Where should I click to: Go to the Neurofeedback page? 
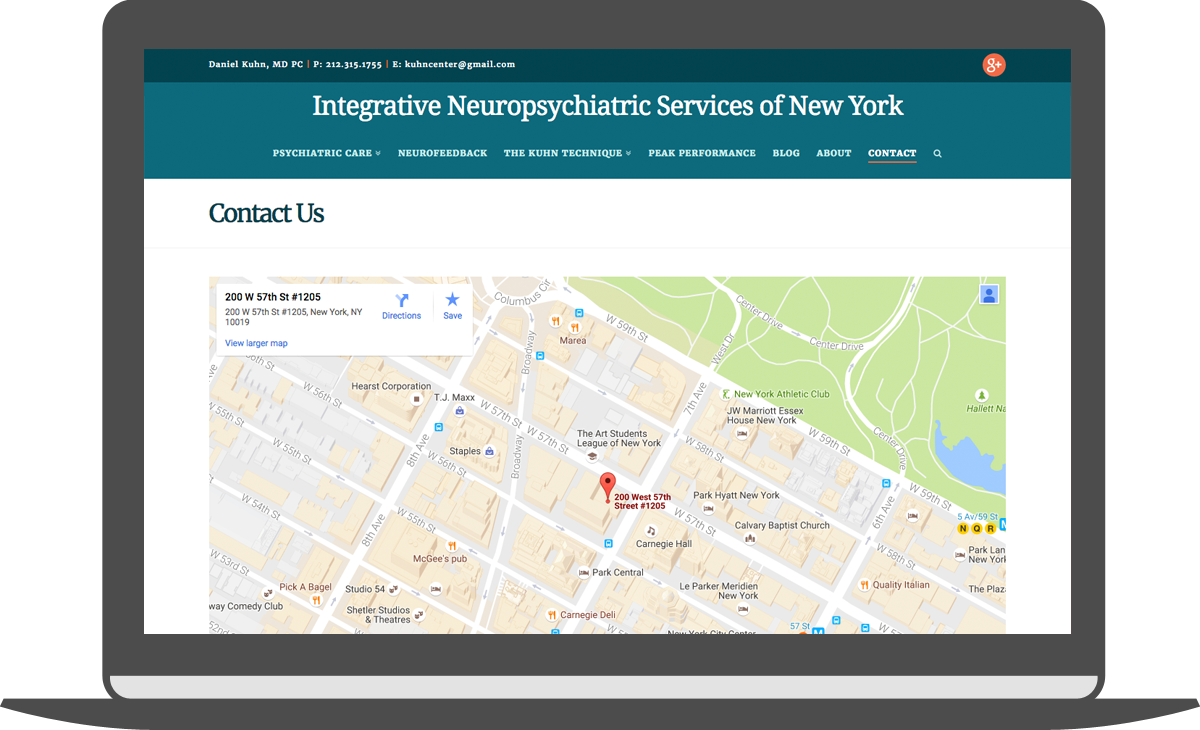pos(442,154)
